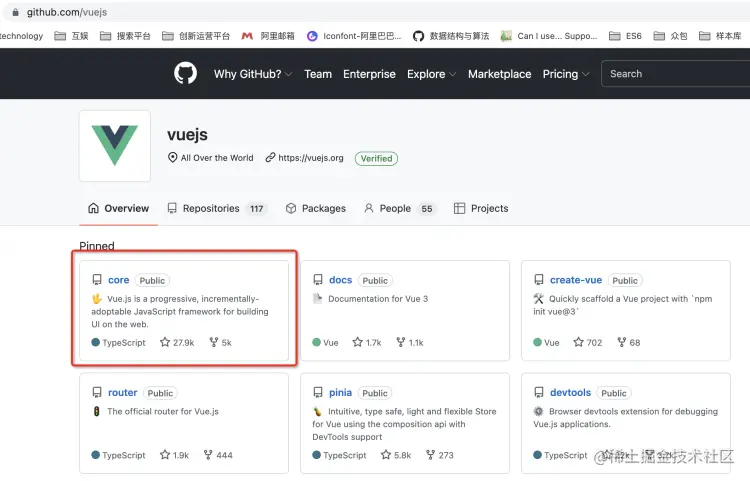Click the repo icon beside router
This screenshot has width=750, height=481.
point(97,393)
